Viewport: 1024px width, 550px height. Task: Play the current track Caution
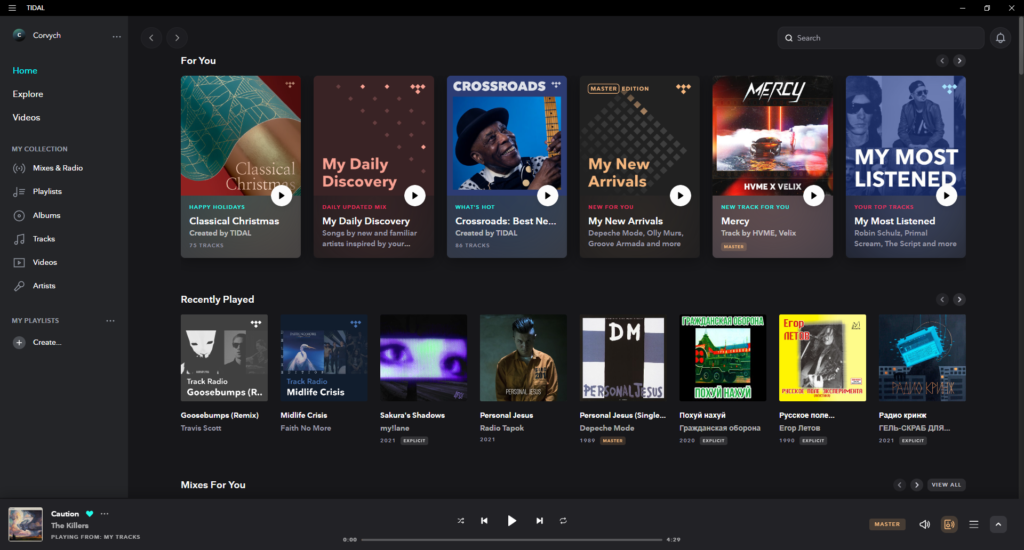click(512, 521)
